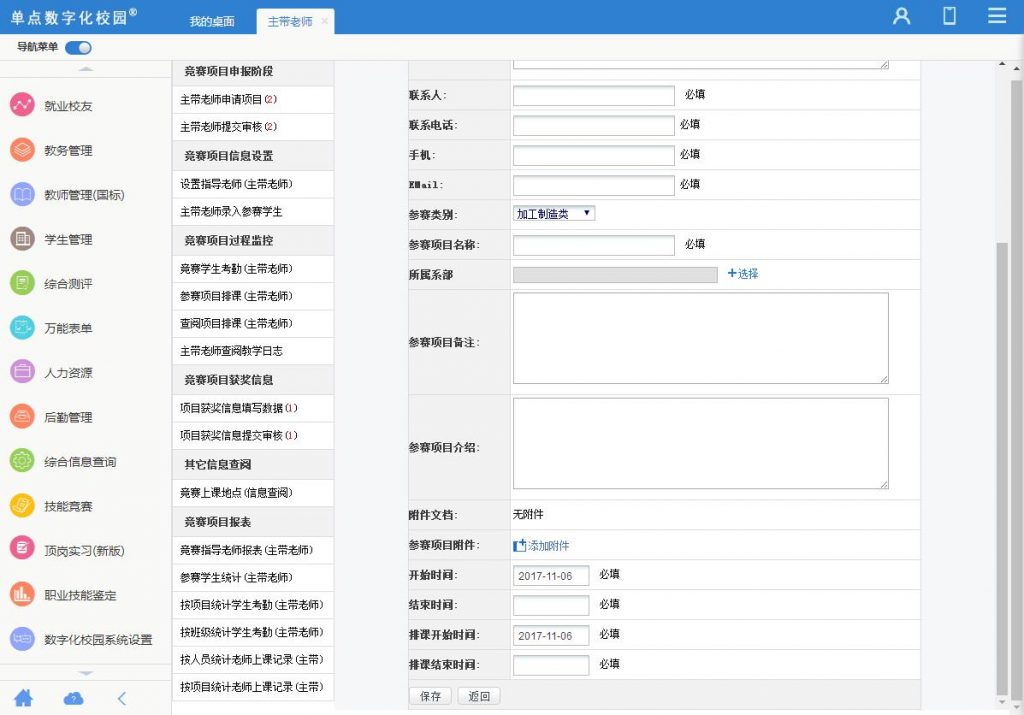Open 设置指导老师(主带老师) menu item

click(x=253, y=184)
